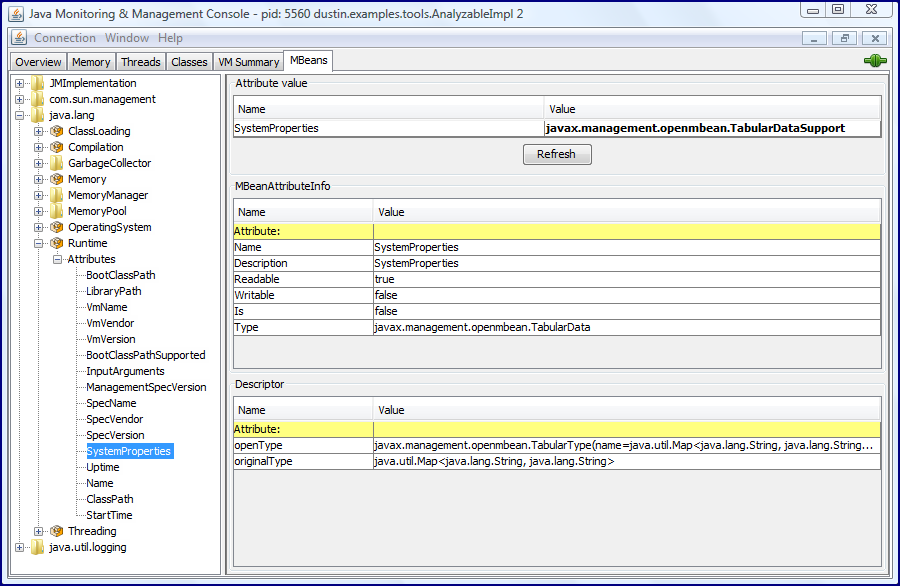The image size is (900, 586).
Task: Select the SystemProperties attribute
Action: click(129, 452)
